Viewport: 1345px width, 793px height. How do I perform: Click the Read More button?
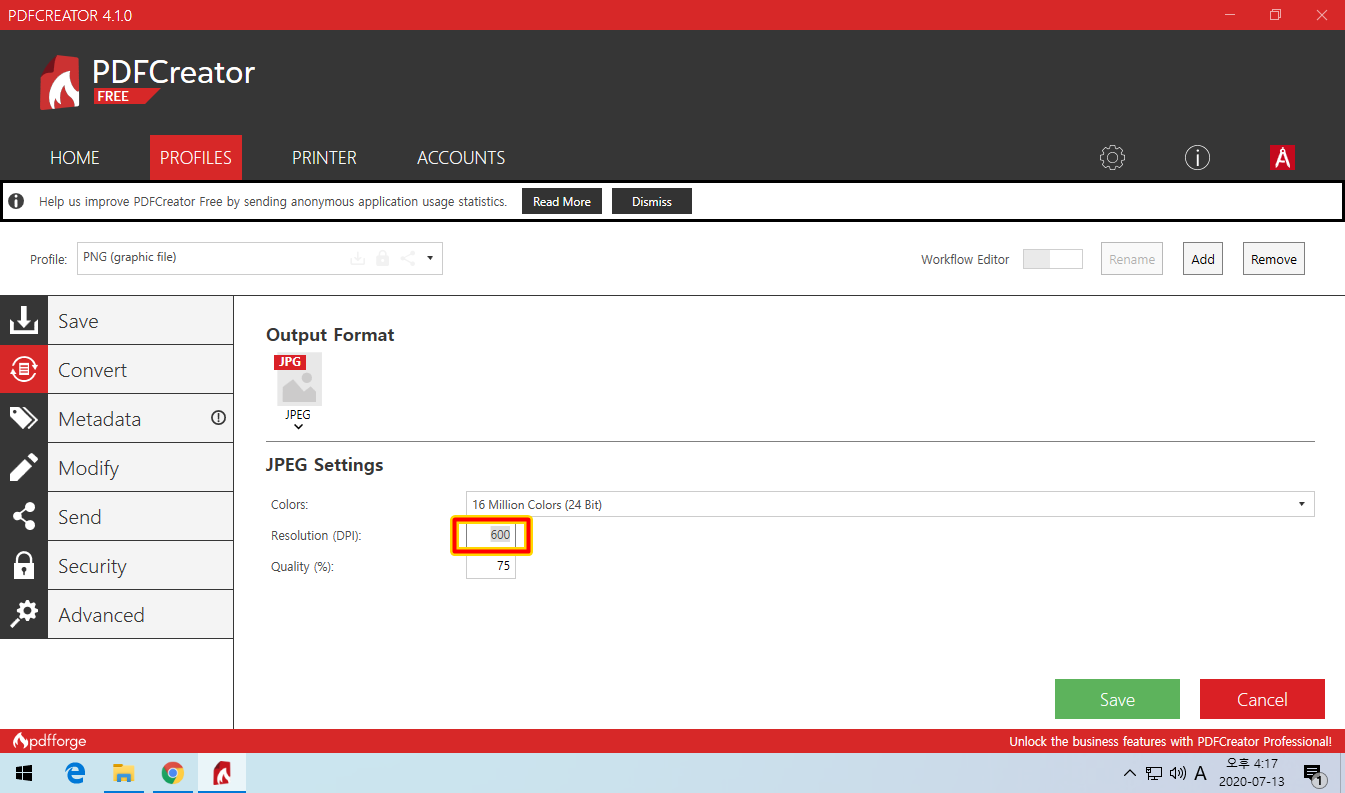click(x=562, y=201)
